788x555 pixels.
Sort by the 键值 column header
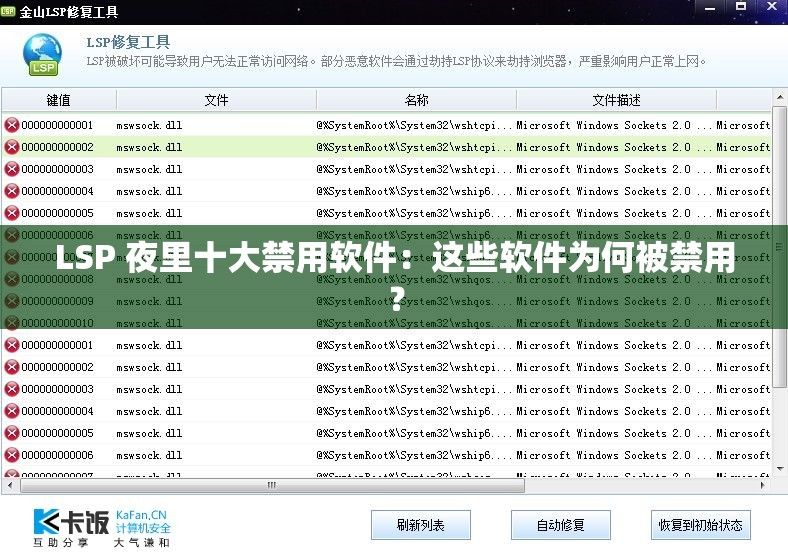tap(59, 100)
